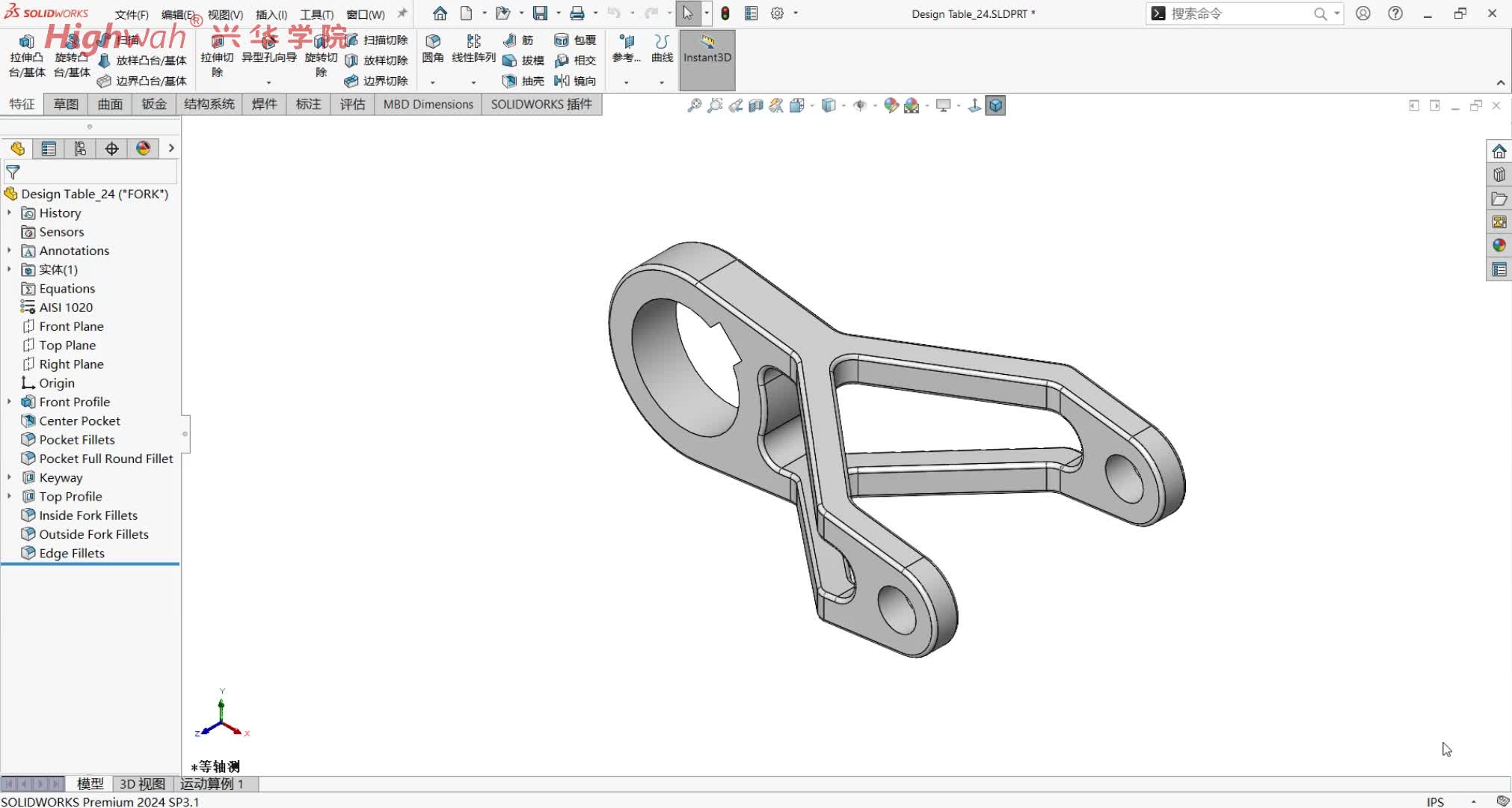Screen dimensions: 1512x808
Task: Open the ConfigurationManager tab icon
Action: [x=80, y=148]
